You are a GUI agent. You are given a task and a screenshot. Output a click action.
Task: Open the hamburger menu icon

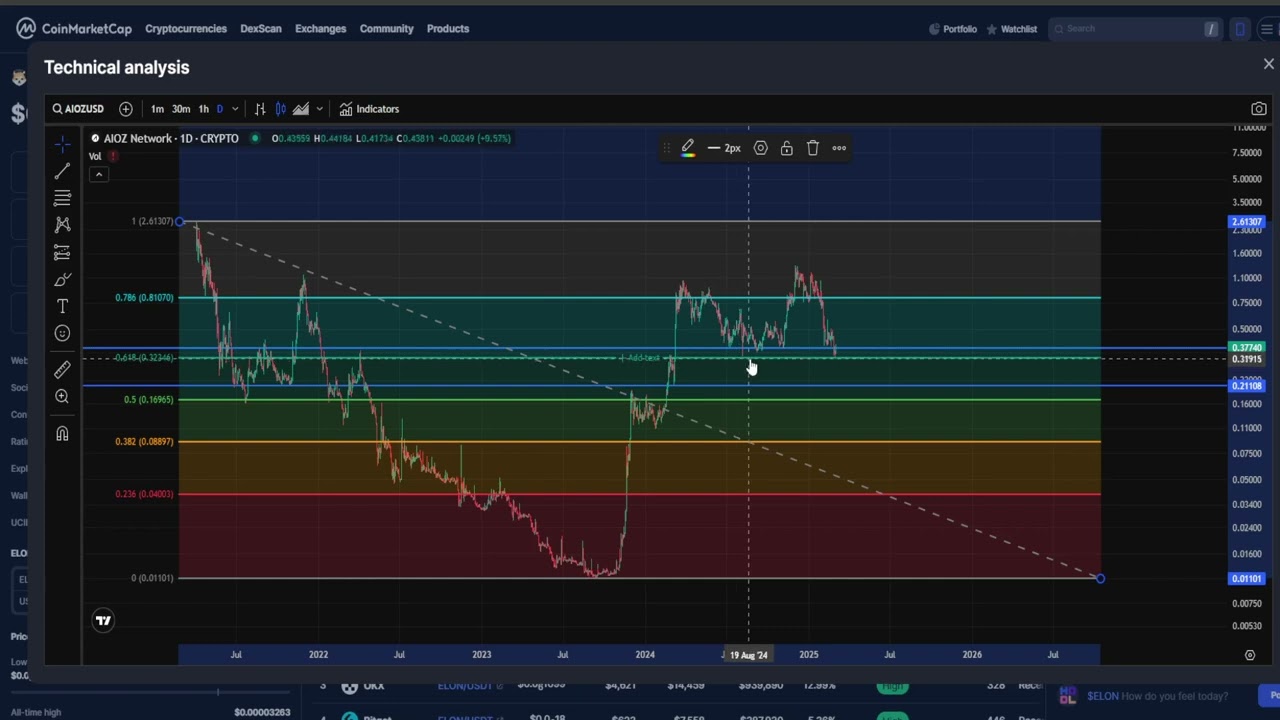(1267, 29)
